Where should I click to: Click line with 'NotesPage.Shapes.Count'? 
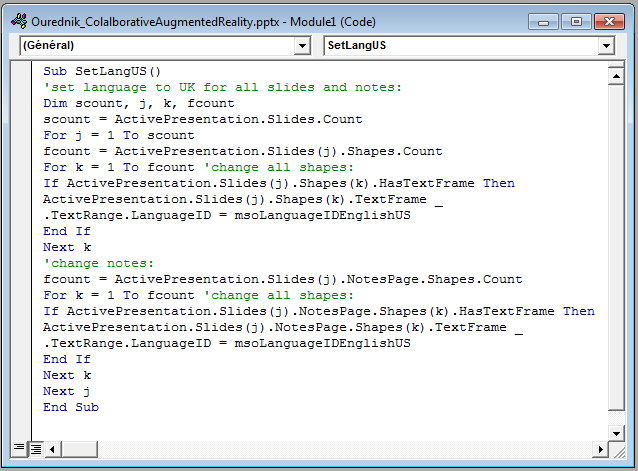(x=283, y=279)
